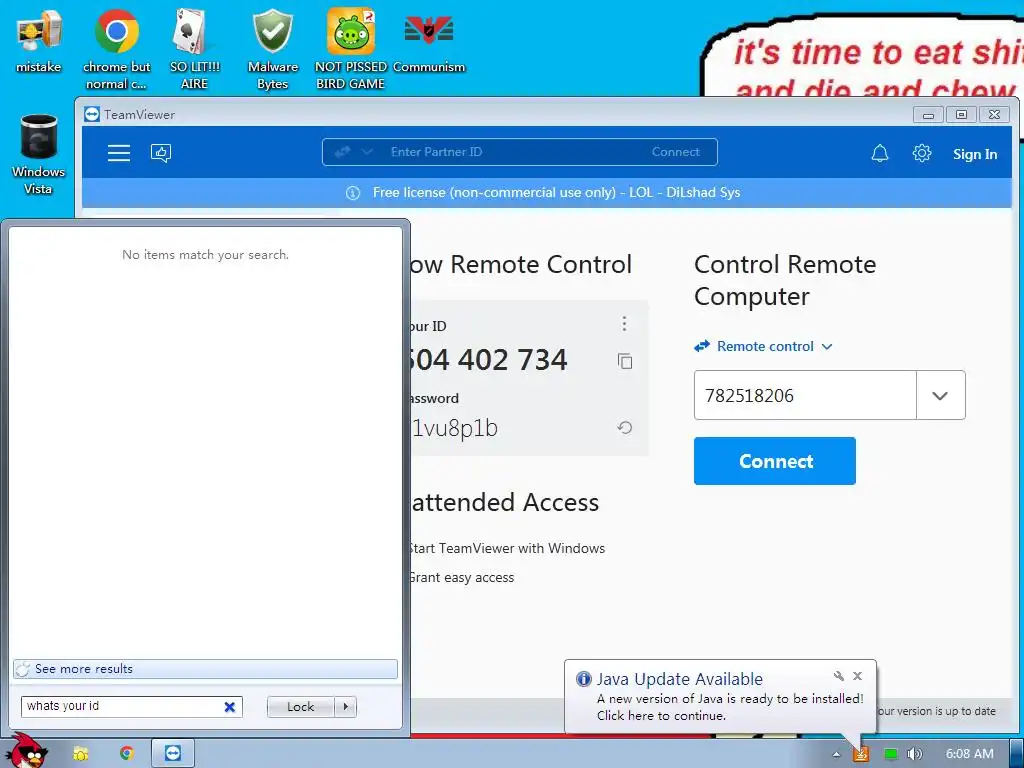Click the partner ID field containing 782518206
The height and width of the screenshot is (768, 1024).
pyautogui.click(x=805, y=395)
